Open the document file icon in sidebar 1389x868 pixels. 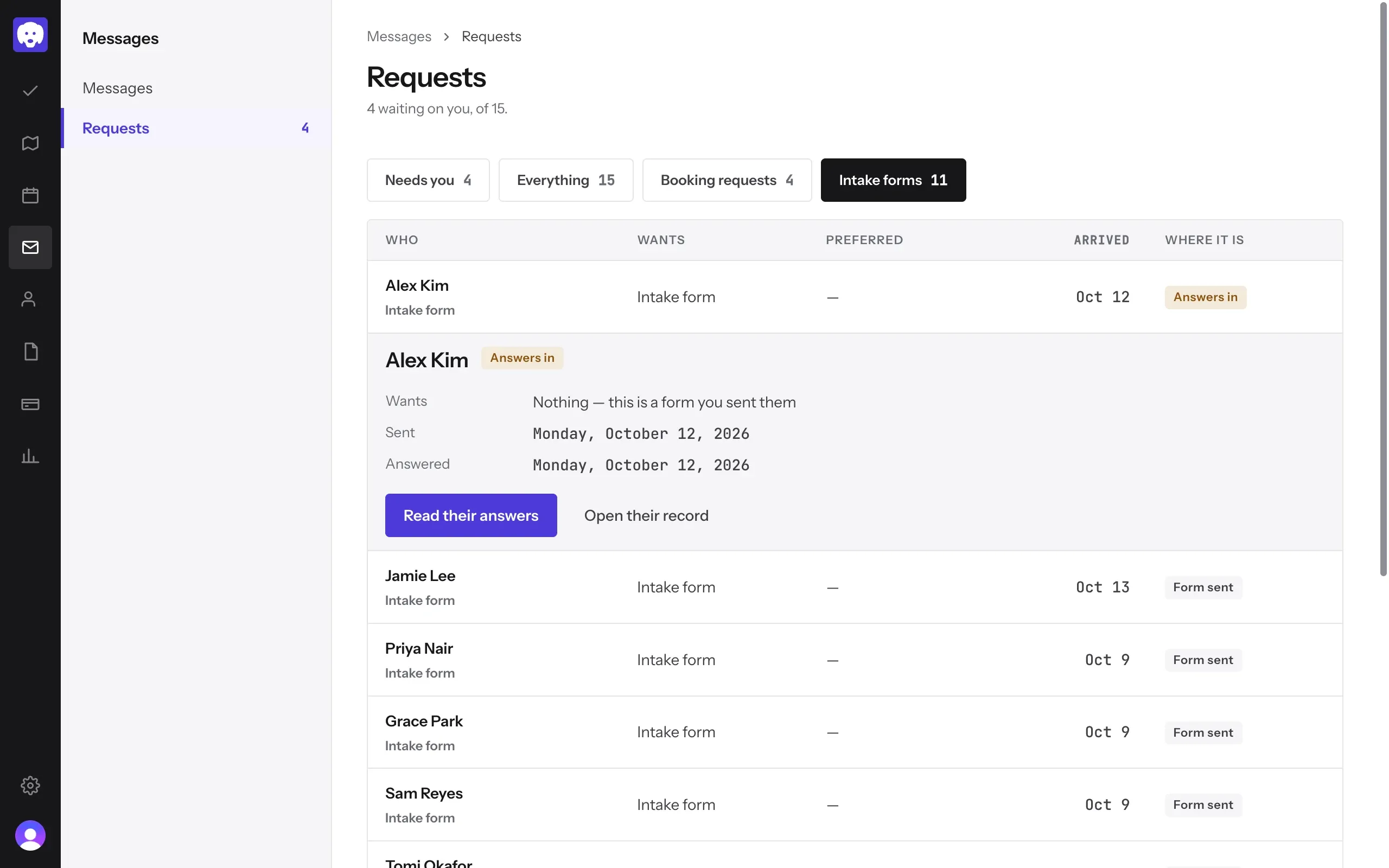pyautogui.click(x=30, y=352)
